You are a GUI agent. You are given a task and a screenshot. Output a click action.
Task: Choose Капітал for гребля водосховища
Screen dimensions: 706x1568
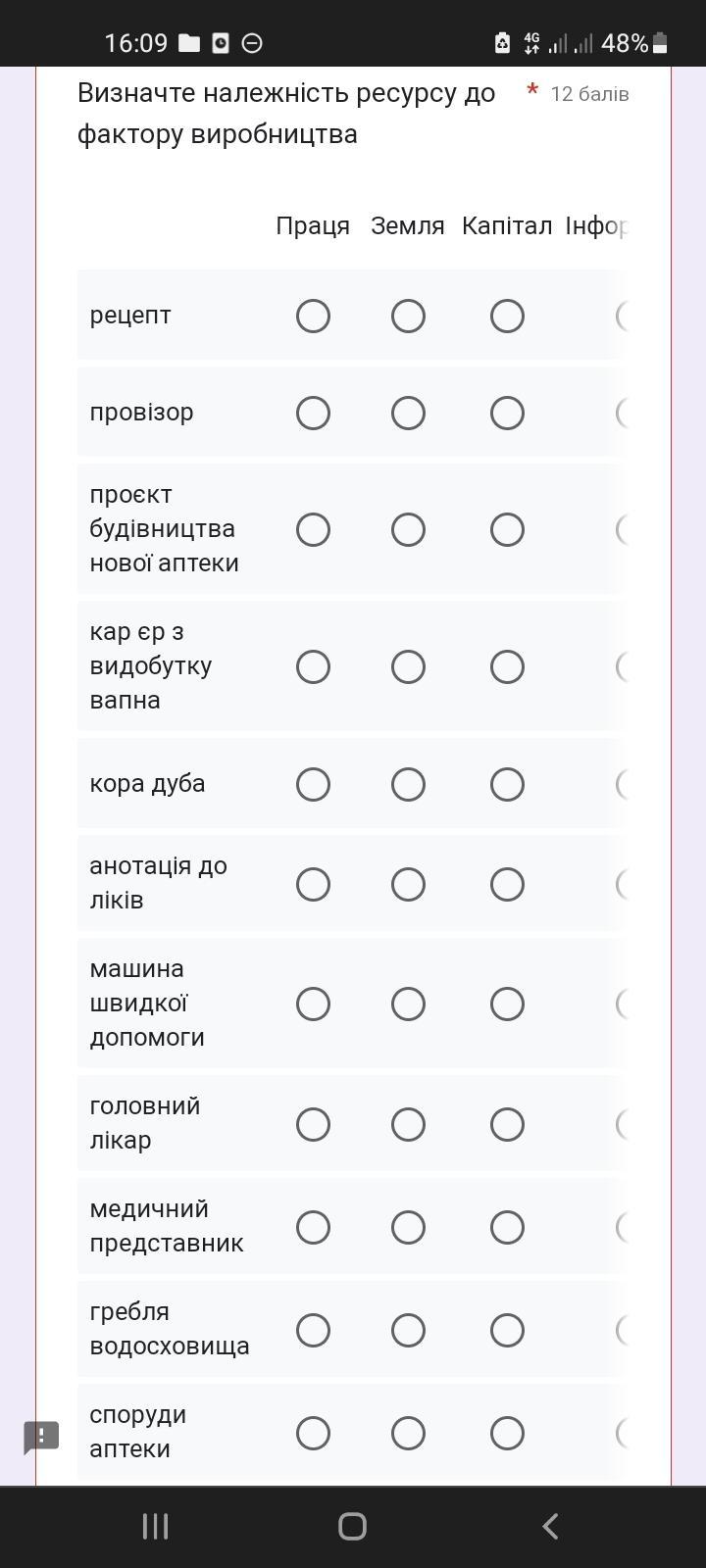click(507, 1330)
